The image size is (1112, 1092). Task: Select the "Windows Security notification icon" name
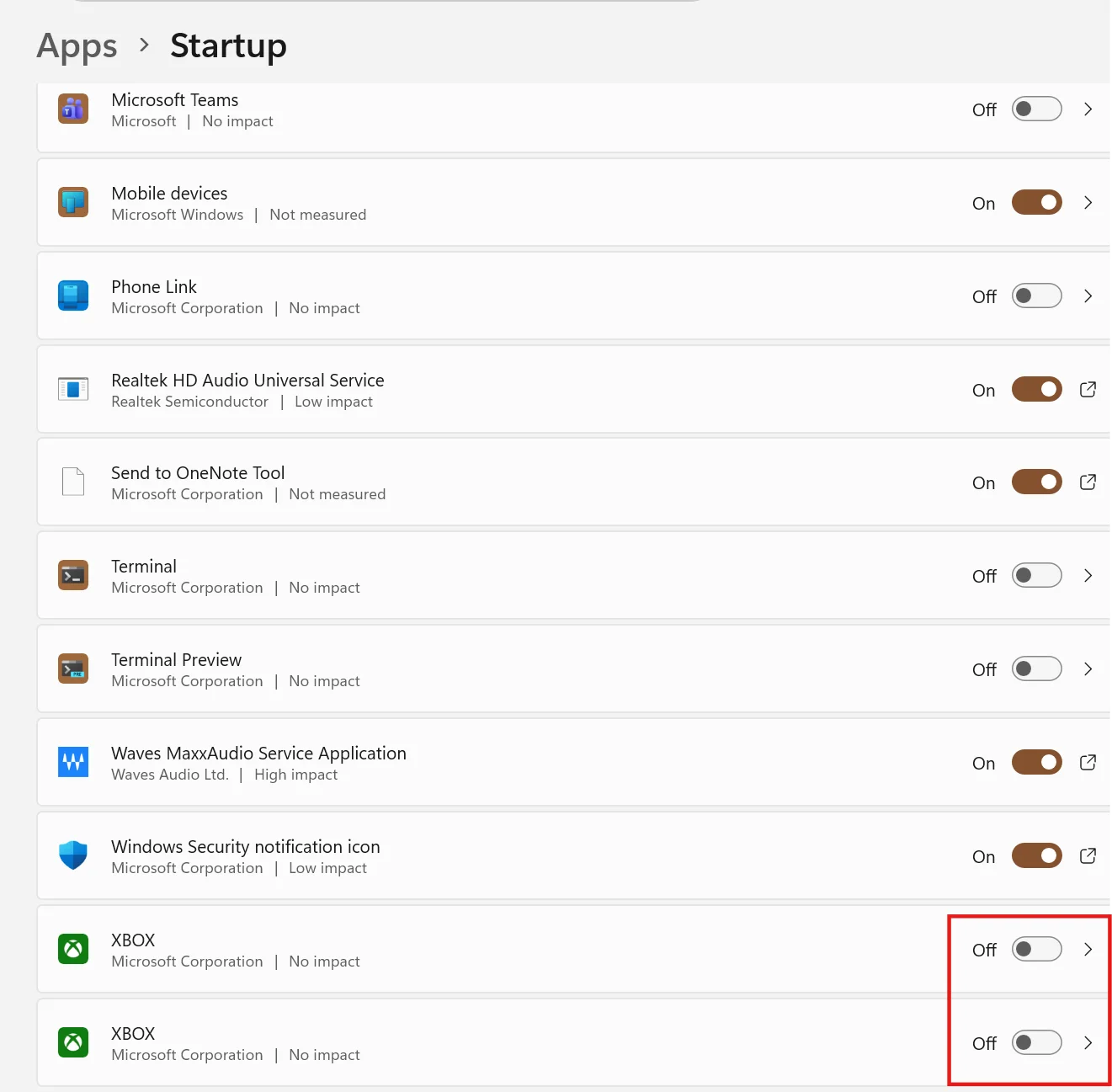[246, 846]
